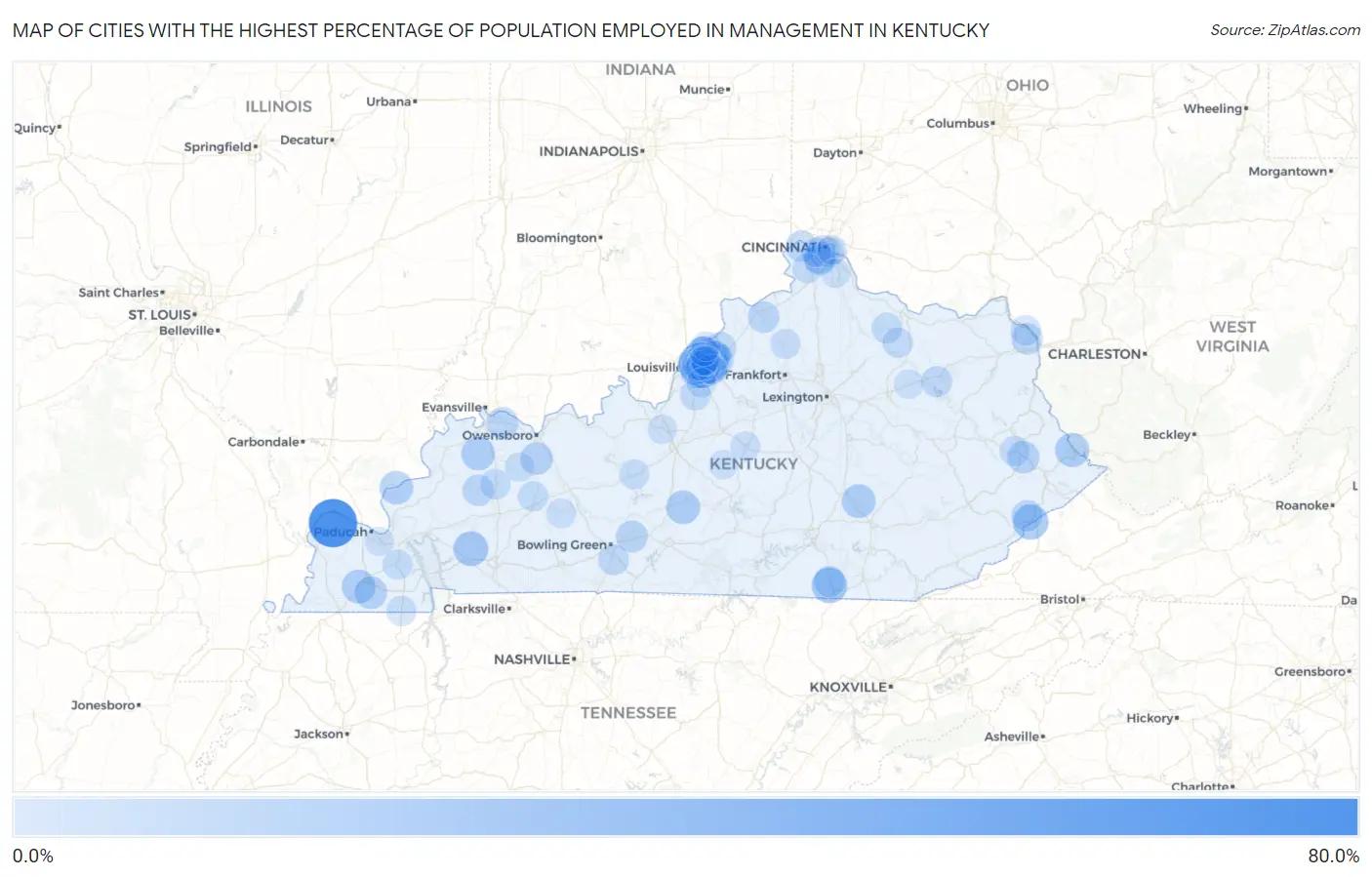This screenshot has height=877, width=1372.
Task: Click the KENTUCKY state label
Action: (x=753, y=463)
